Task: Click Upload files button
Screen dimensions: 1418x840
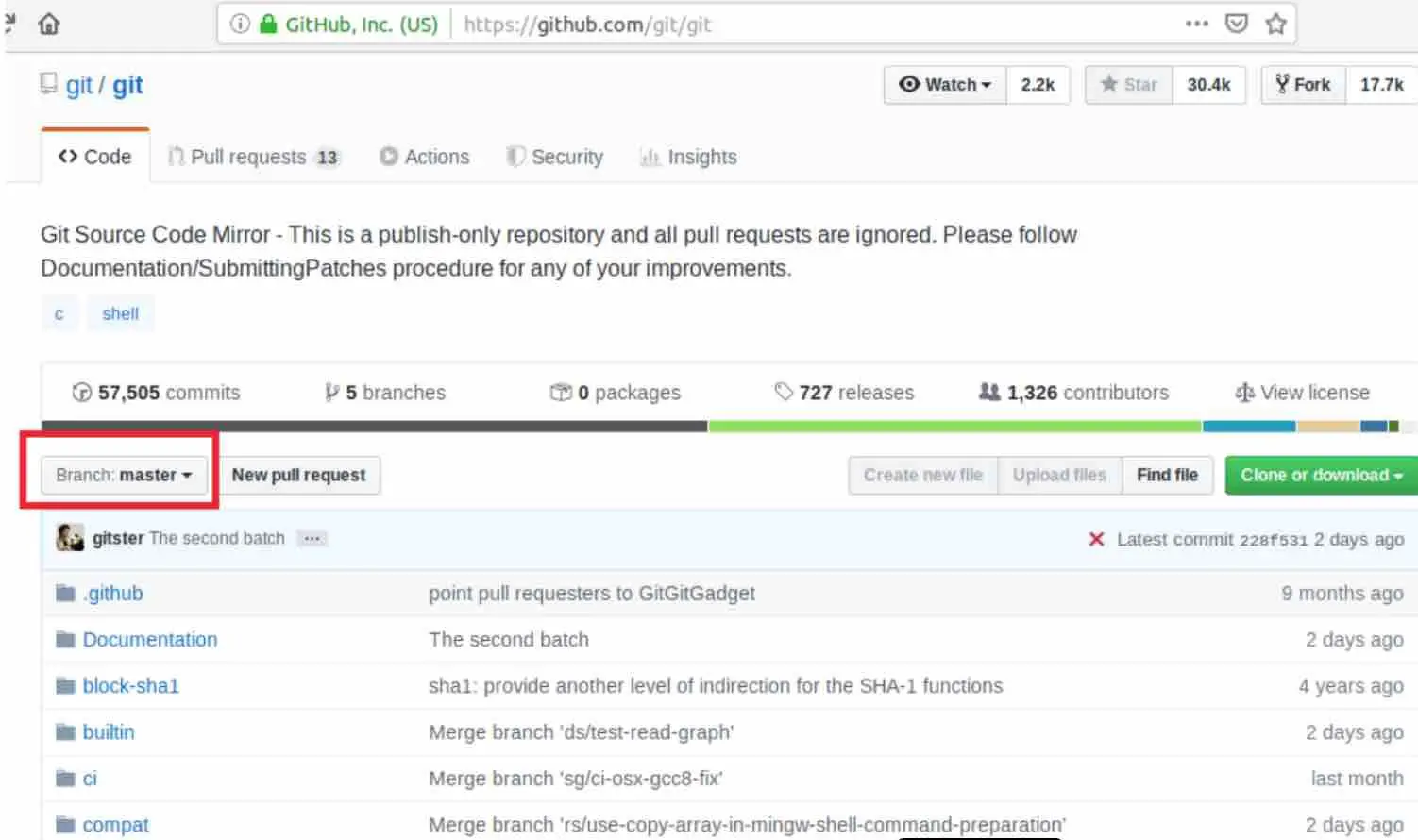Action: click(x=1059, y=475)
